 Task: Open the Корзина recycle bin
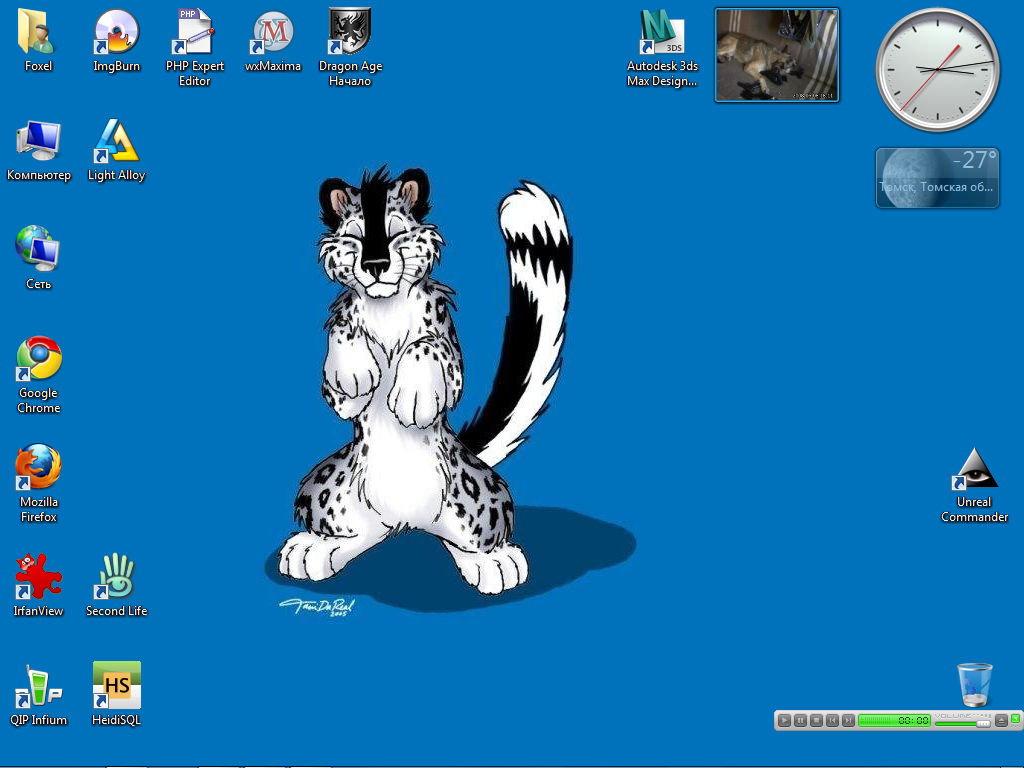[x=974, y=684]
